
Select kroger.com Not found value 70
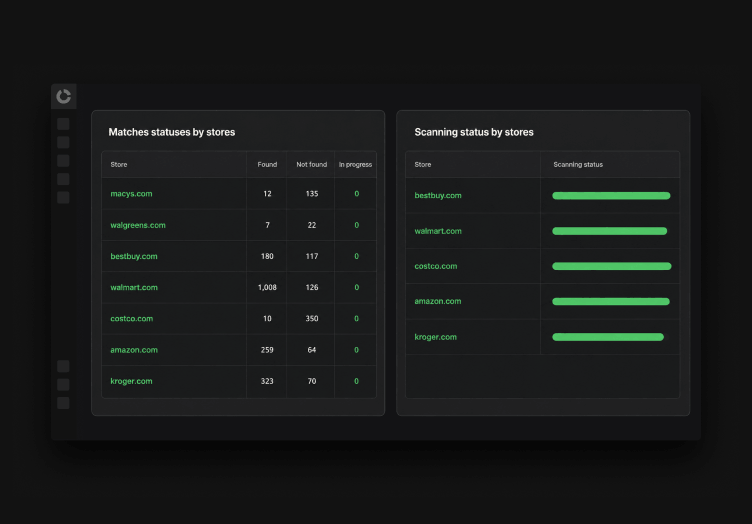(x=312, y=381)
